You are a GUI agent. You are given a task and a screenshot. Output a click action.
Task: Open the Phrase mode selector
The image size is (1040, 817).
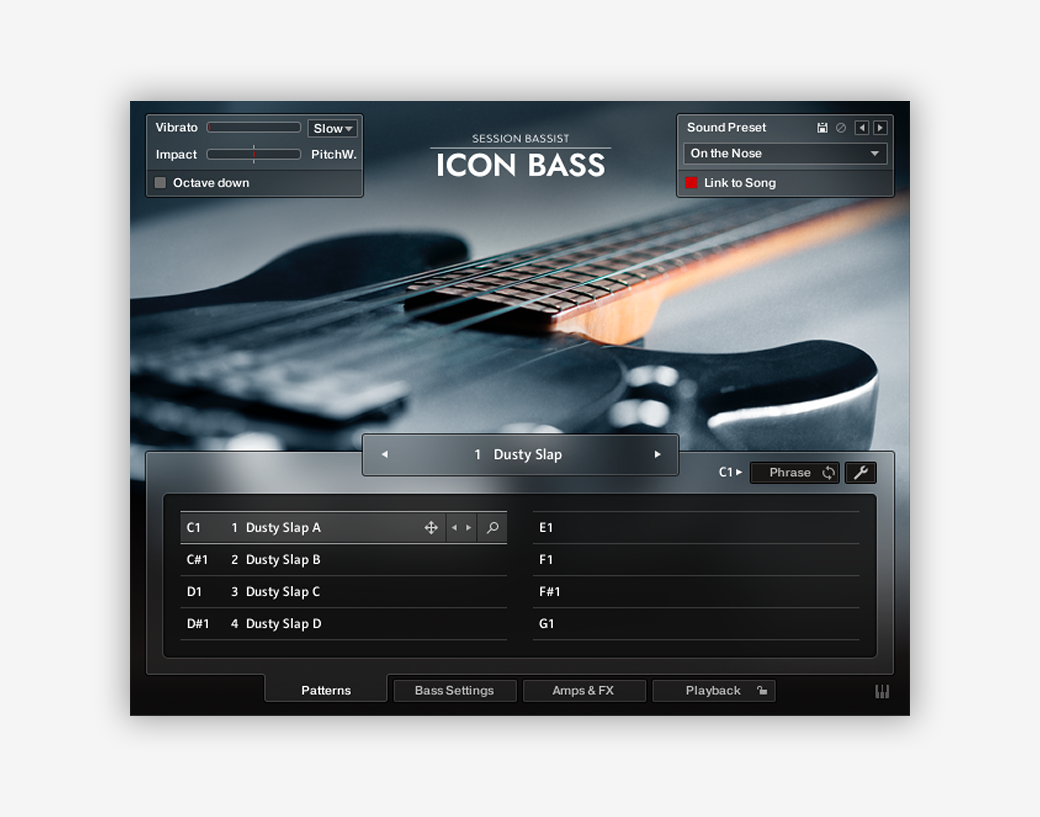[795, 472]
